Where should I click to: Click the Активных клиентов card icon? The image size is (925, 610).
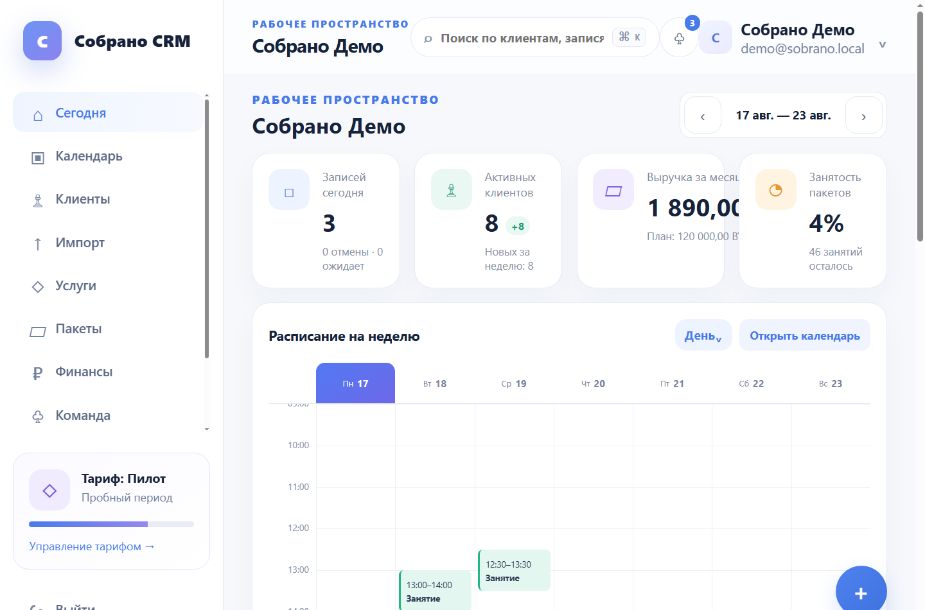pos(451,190)
